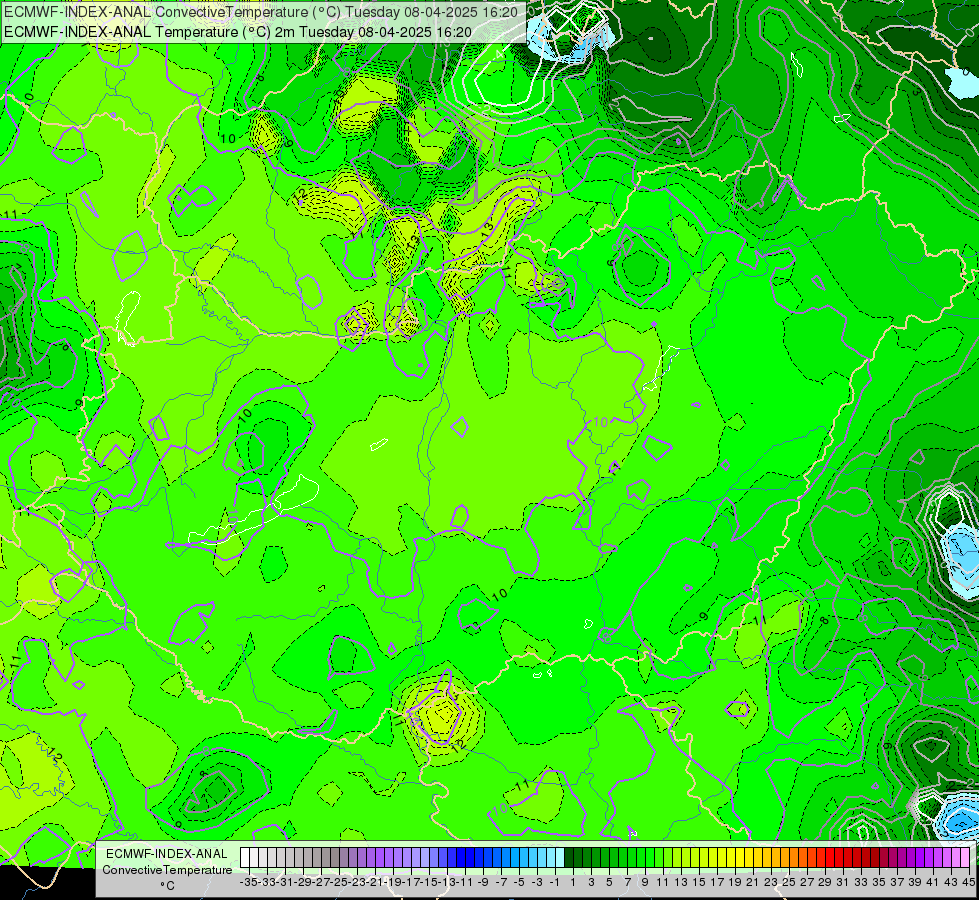This screenshot has width=979, height=900.
Task: Click the °C unit label in the legend
Action: [x=167, y=886]
